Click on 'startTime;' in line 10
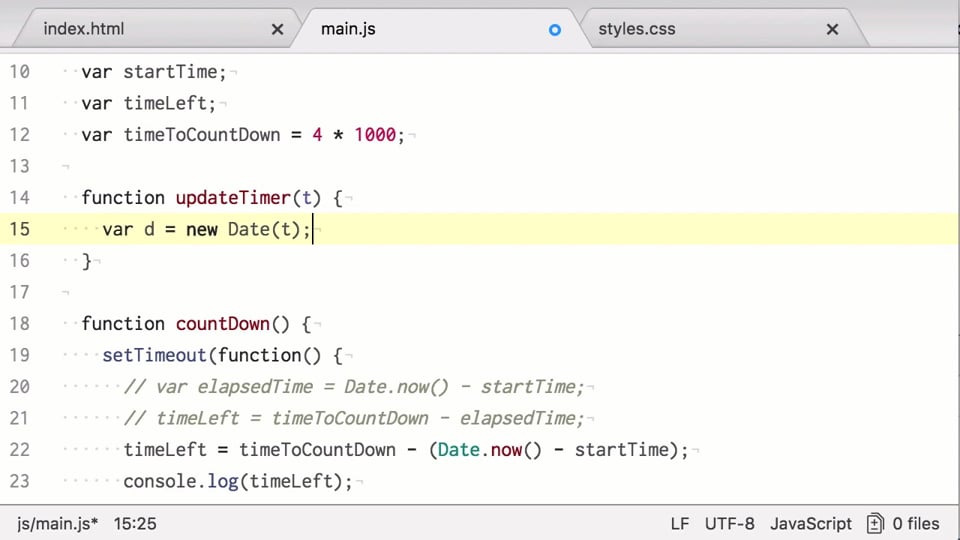This screenshot has height=540, width=960. [x=175, y=72]
